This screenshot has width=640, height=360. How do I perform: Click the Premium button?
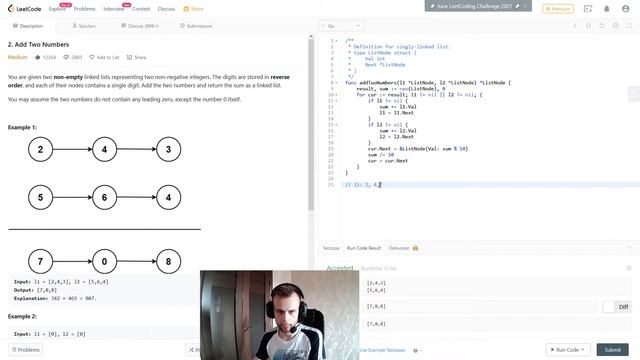tap(558, 9)
